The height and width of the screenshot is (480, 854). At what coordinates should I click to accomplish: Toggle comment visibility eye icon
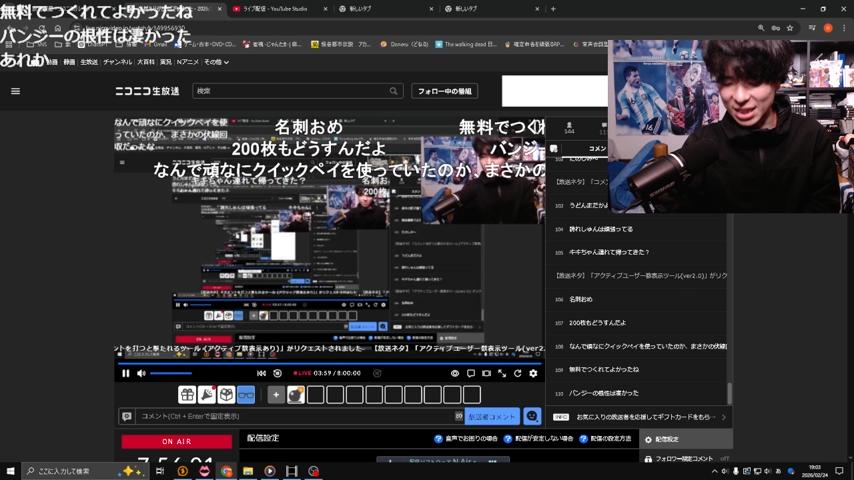coord(455,373)
